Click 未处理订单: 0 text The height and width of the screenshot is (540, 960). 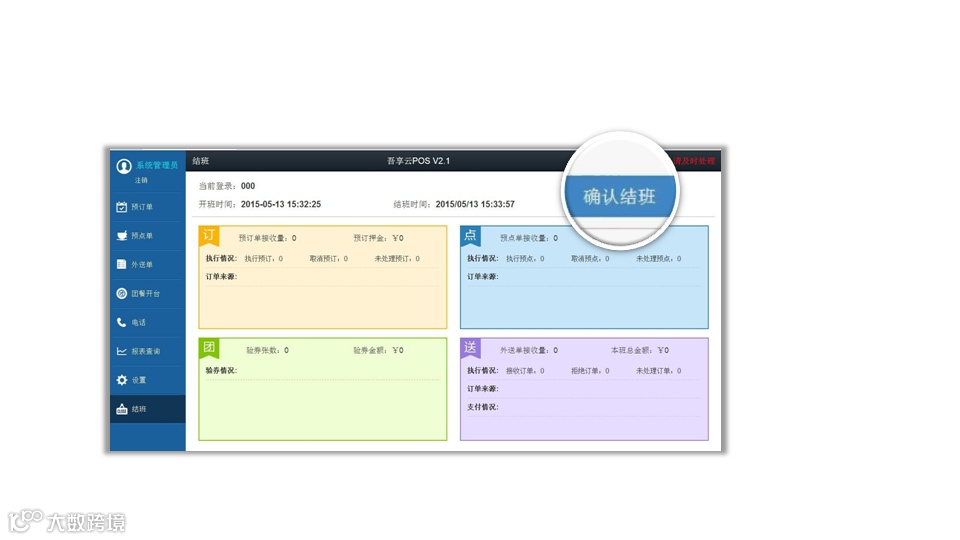click(659, 371)
